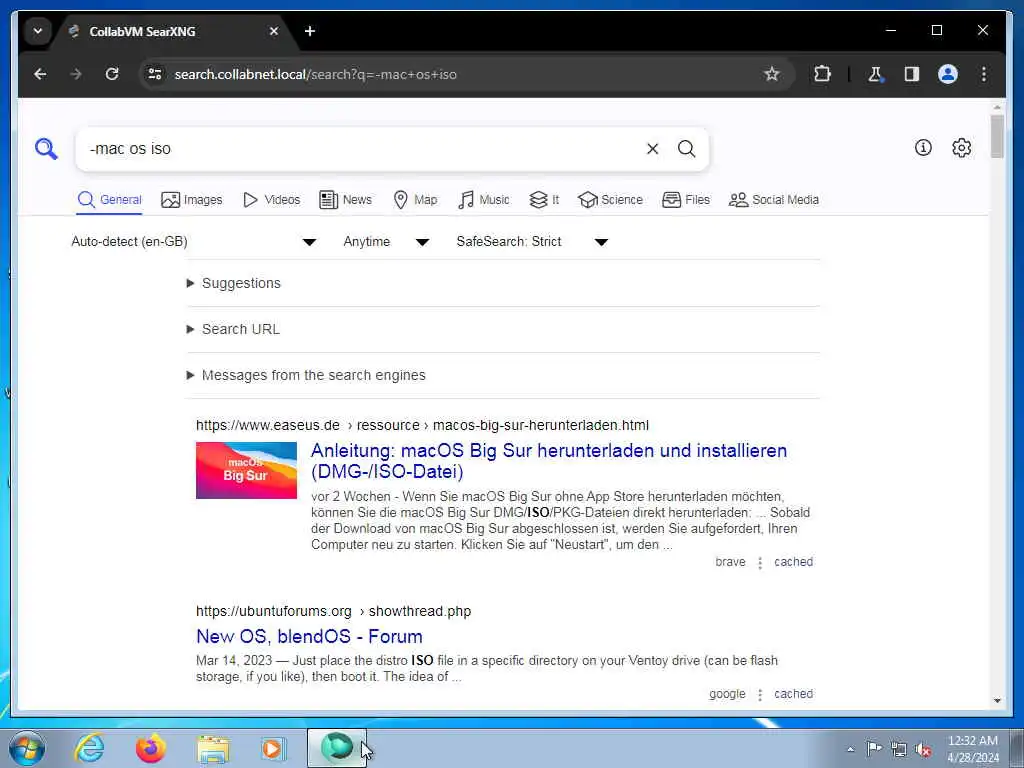
Task: Click the easeus.de result URL
Action: tap(422, 425)
